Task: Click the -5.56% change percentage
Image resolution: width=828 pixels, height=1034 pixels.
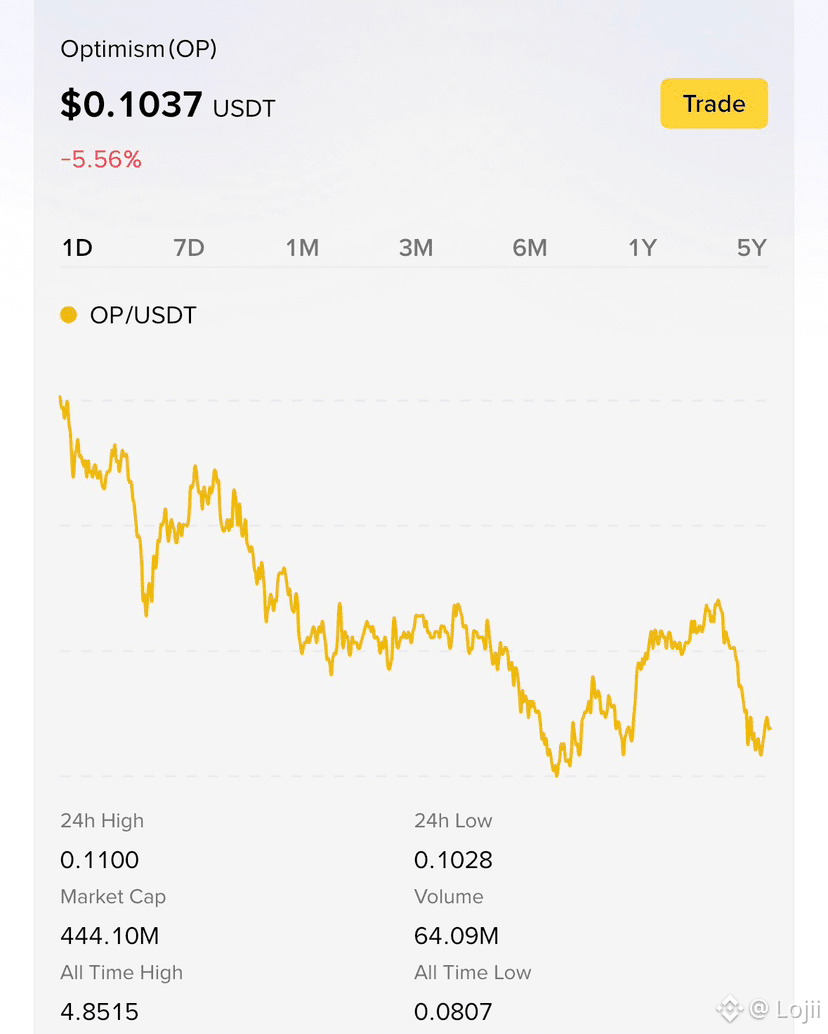Action: pos(101,160)
